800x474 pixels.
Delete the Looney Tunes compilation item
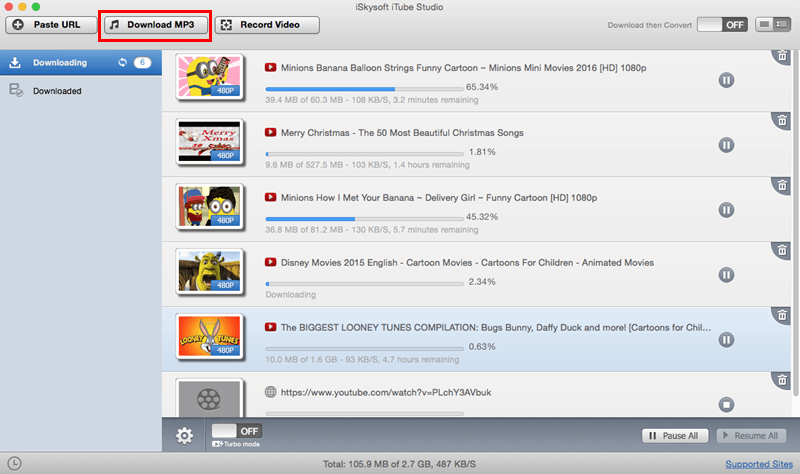point(782,315)
